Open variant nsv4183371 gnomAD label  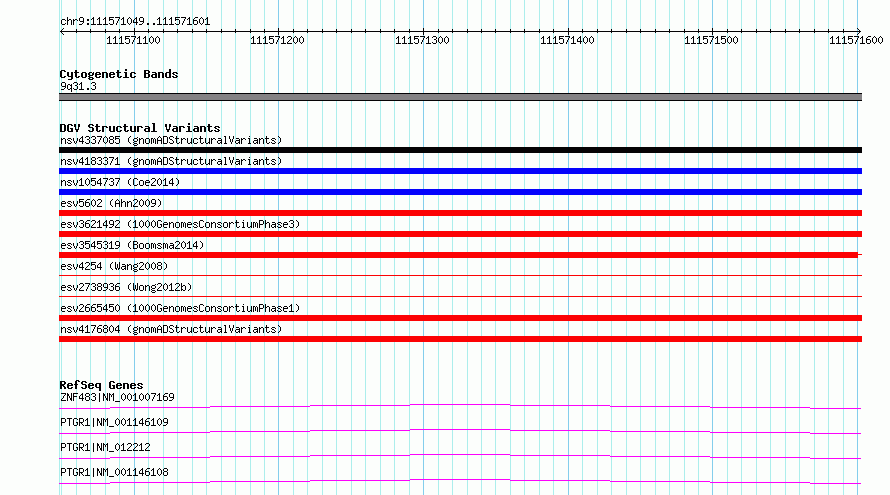[171, 161]
